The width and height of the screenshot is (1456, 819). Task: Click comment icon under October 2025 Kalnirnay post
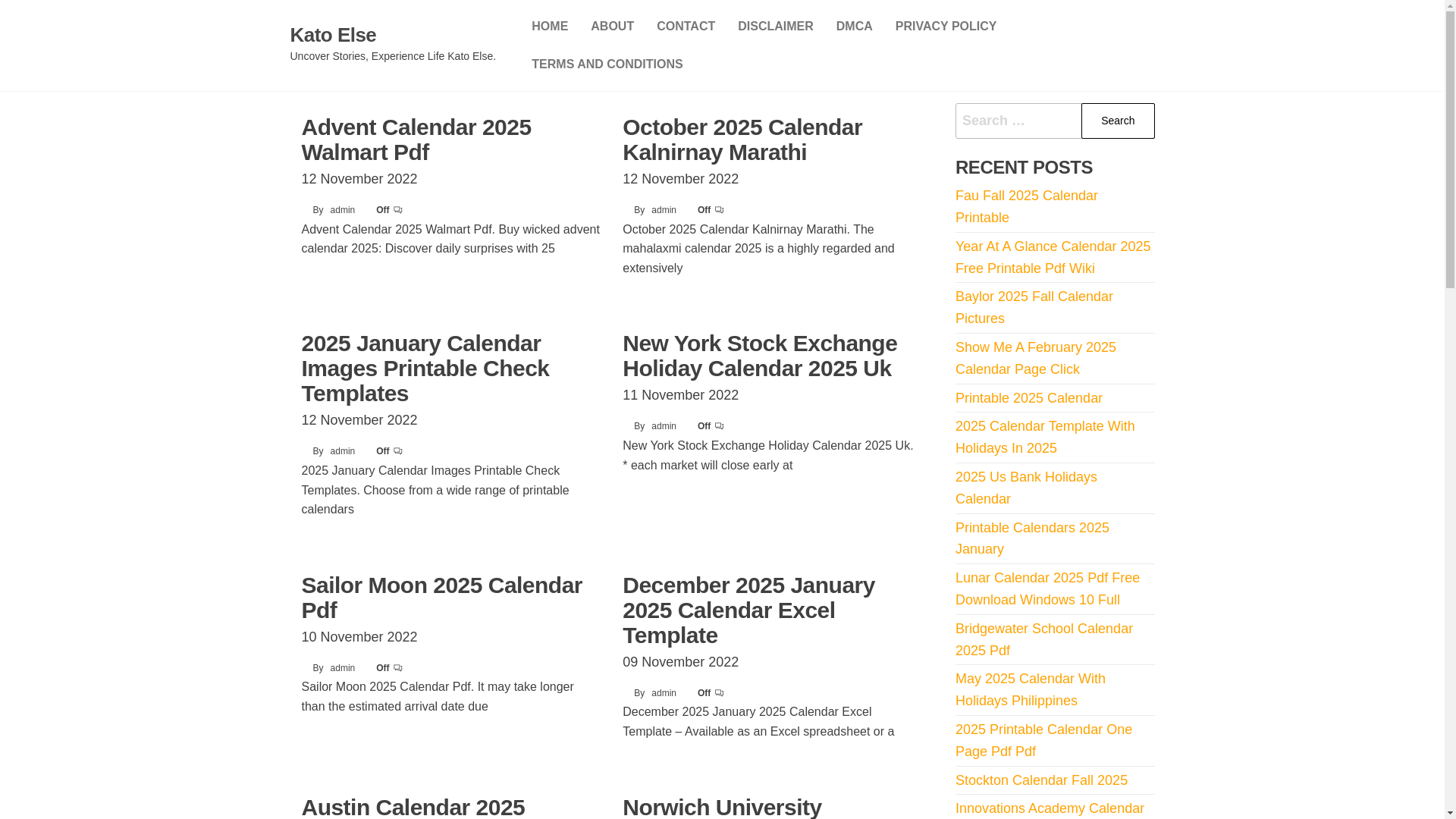[x=719, y=210]
